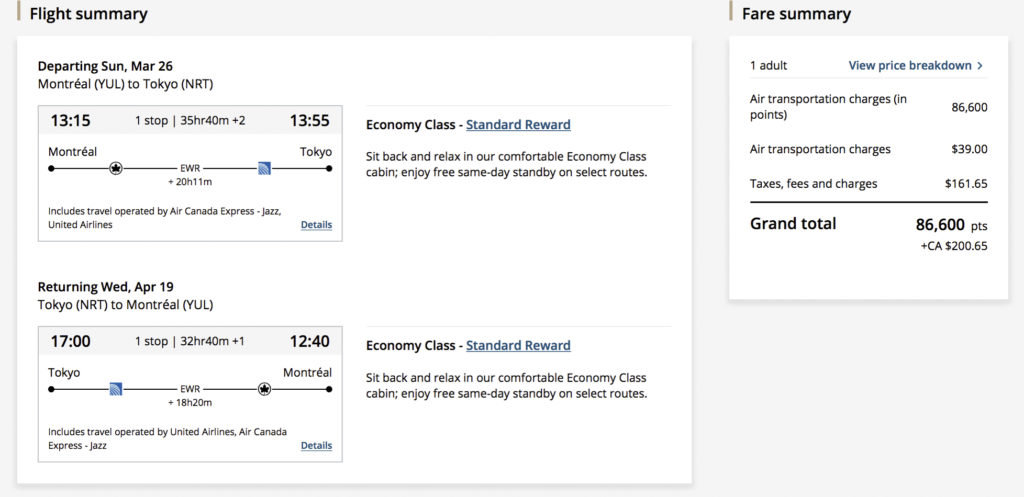Open Details for the Tokyo to Montréal flight
This screenshot has width=1024, height=497.
pos(316,445)
